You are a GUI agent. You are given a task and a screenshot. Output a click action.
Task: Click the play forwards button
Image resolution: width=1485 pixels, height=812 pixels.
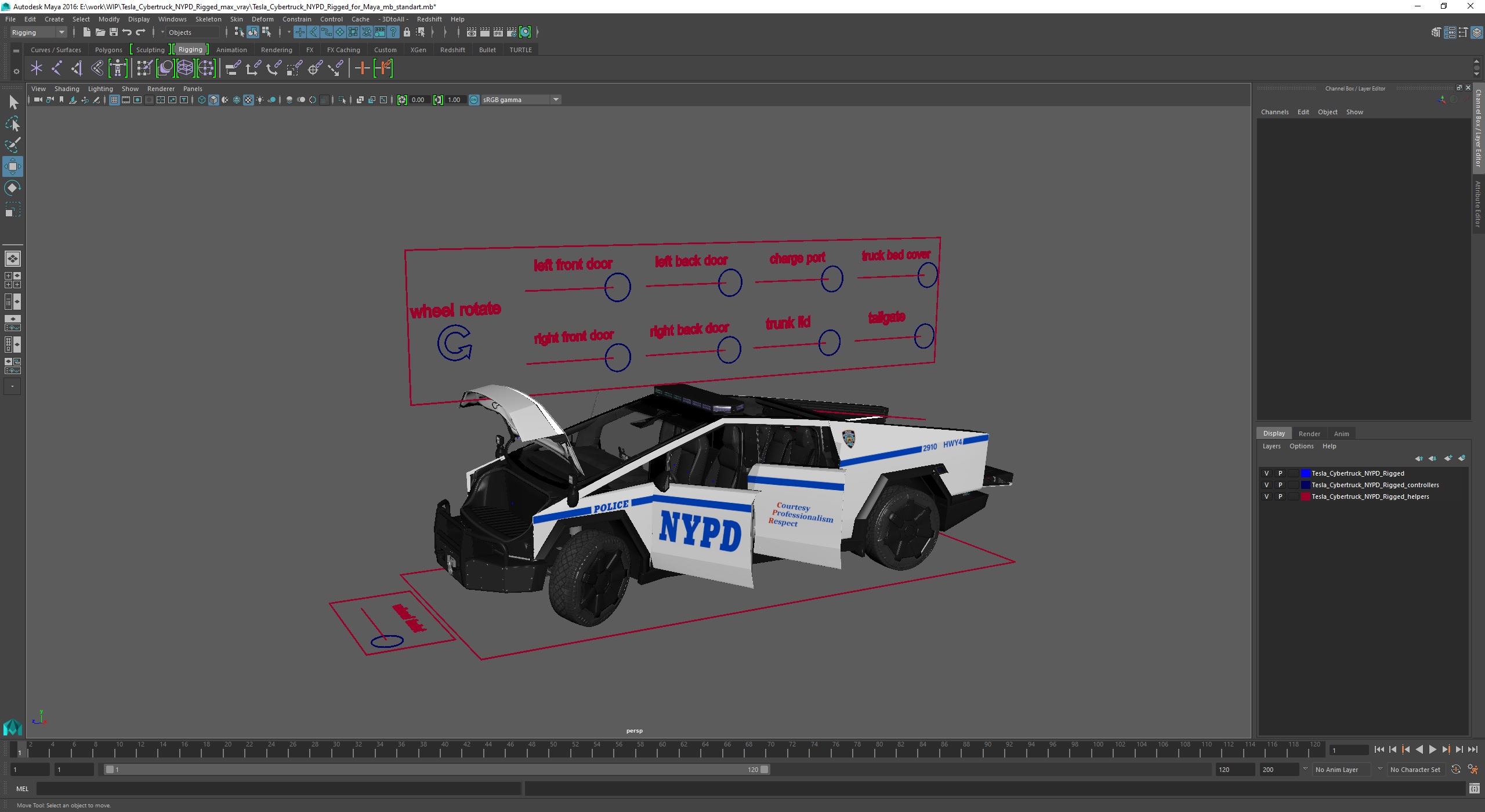(1433, 749)
